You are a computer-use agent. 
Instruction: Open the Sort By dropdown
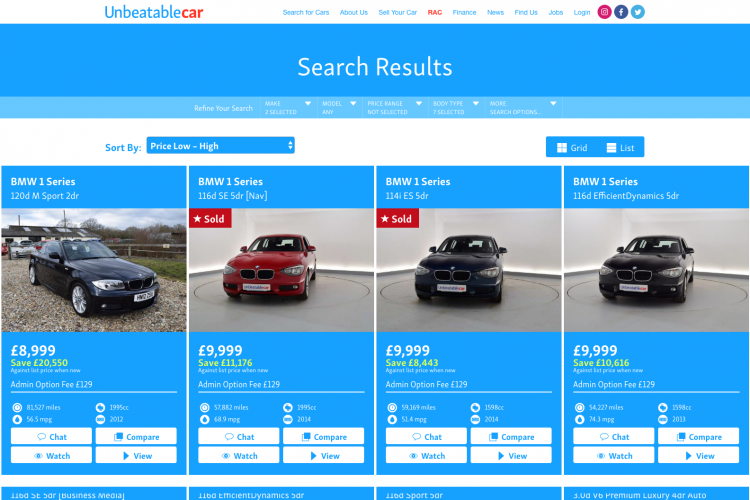[x=221, y=145]
